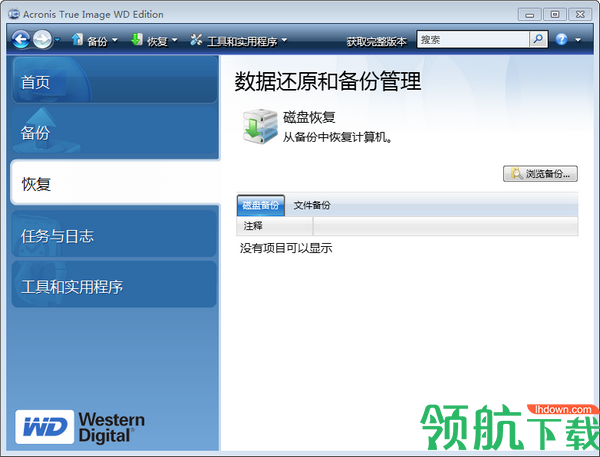The height and width of the screenshot is (457, 600).
Task: Maximize the Acronis True Image window
Action: pos(555,15)
